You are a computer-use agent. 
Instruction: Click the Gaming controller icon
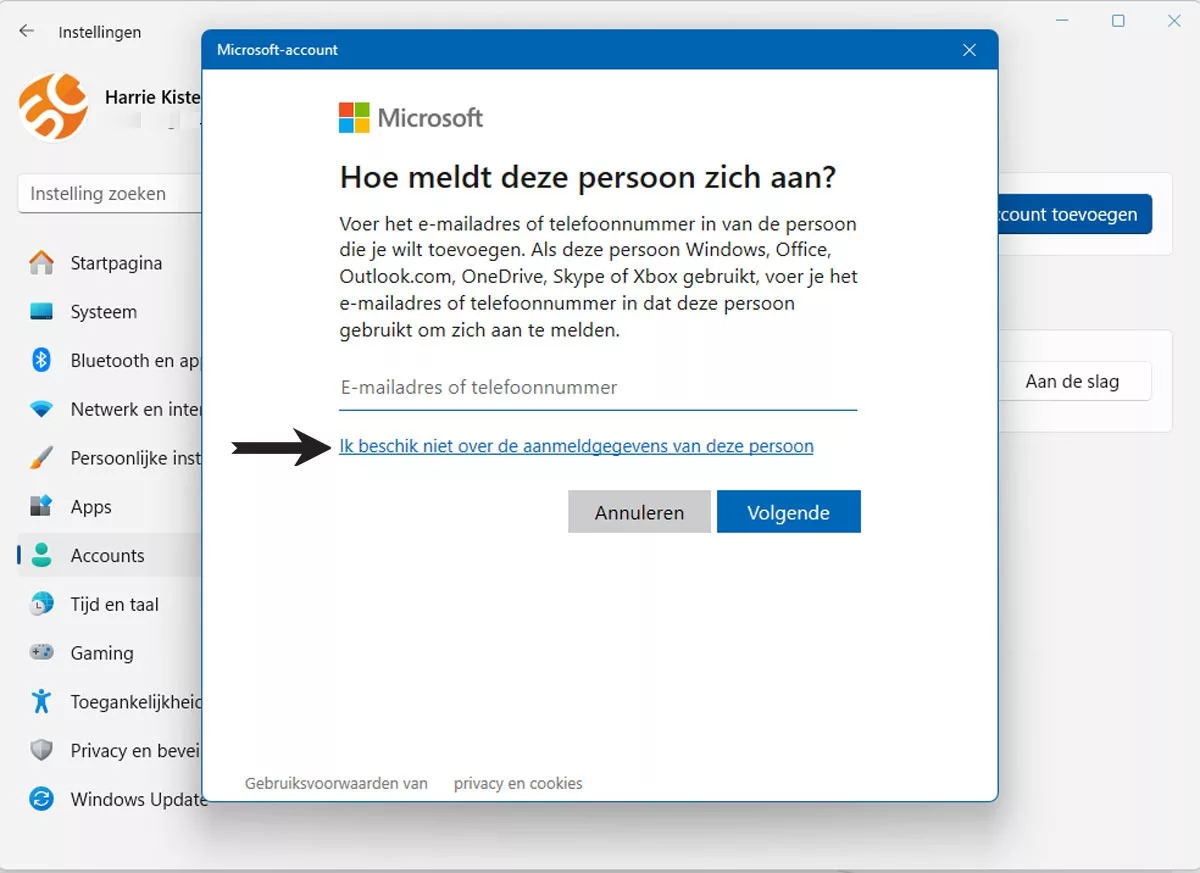point(41,652)
